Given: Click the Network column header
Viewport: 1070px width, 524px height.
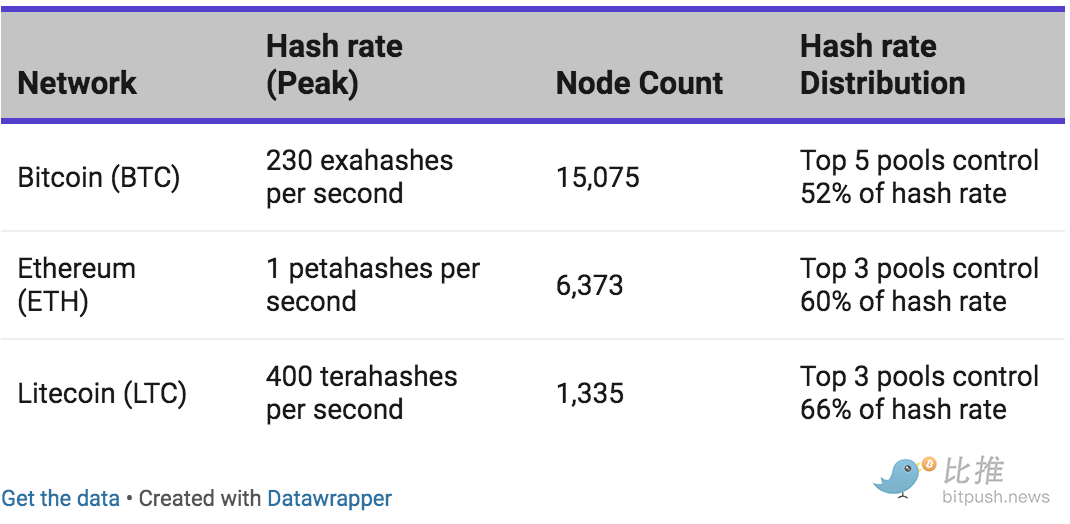Looking at the screenshot, I should [x=77, y=83].
